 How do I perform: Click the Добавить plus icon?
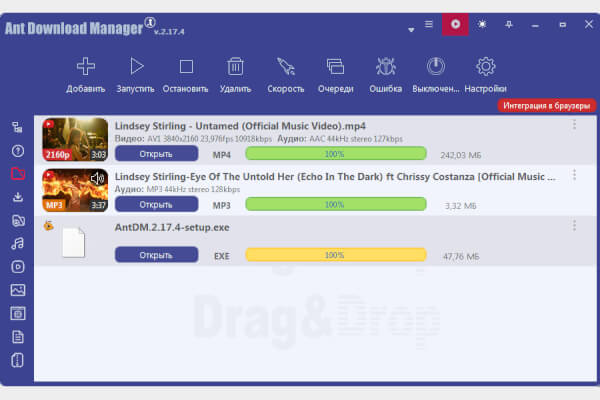pyautogui.click(x=86, y=66)
